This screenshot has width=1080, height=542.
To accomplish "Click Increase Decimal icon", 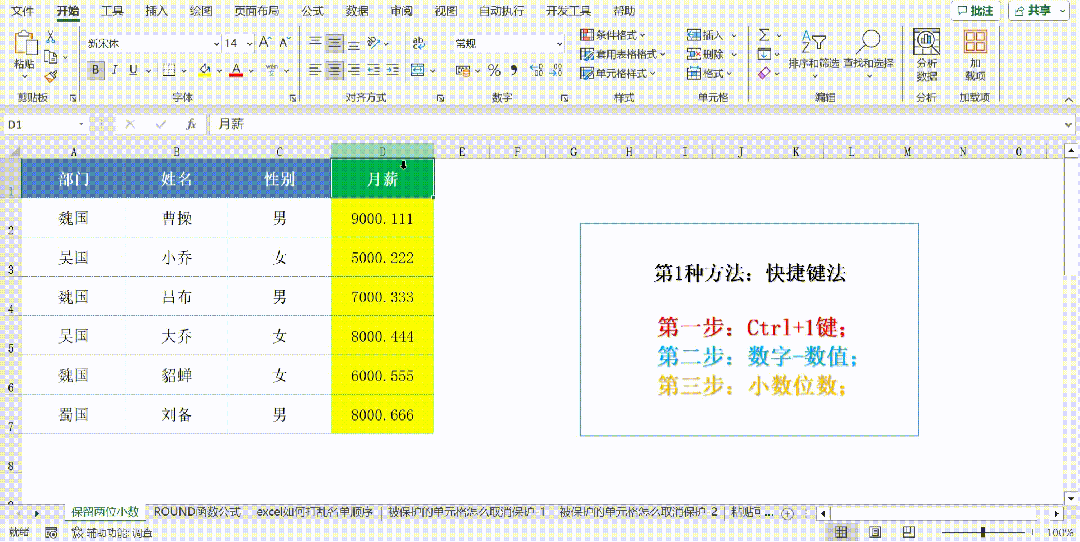I will pyautogui.click(x=537, y=70).
